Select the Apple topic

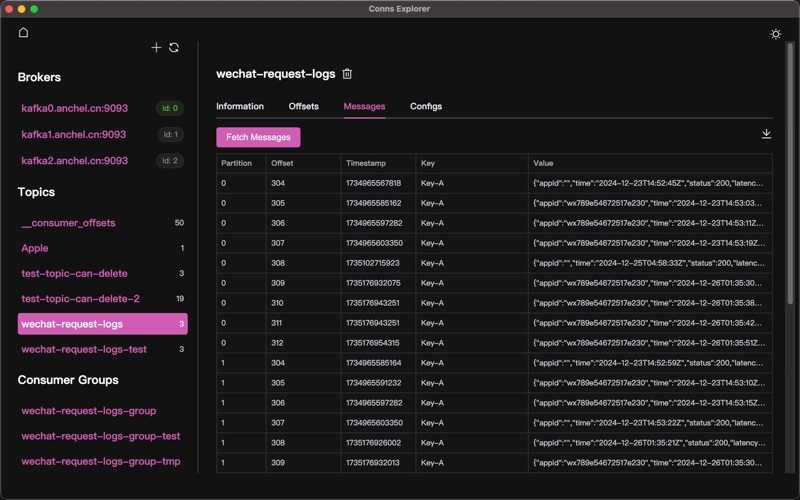point(35,248)
